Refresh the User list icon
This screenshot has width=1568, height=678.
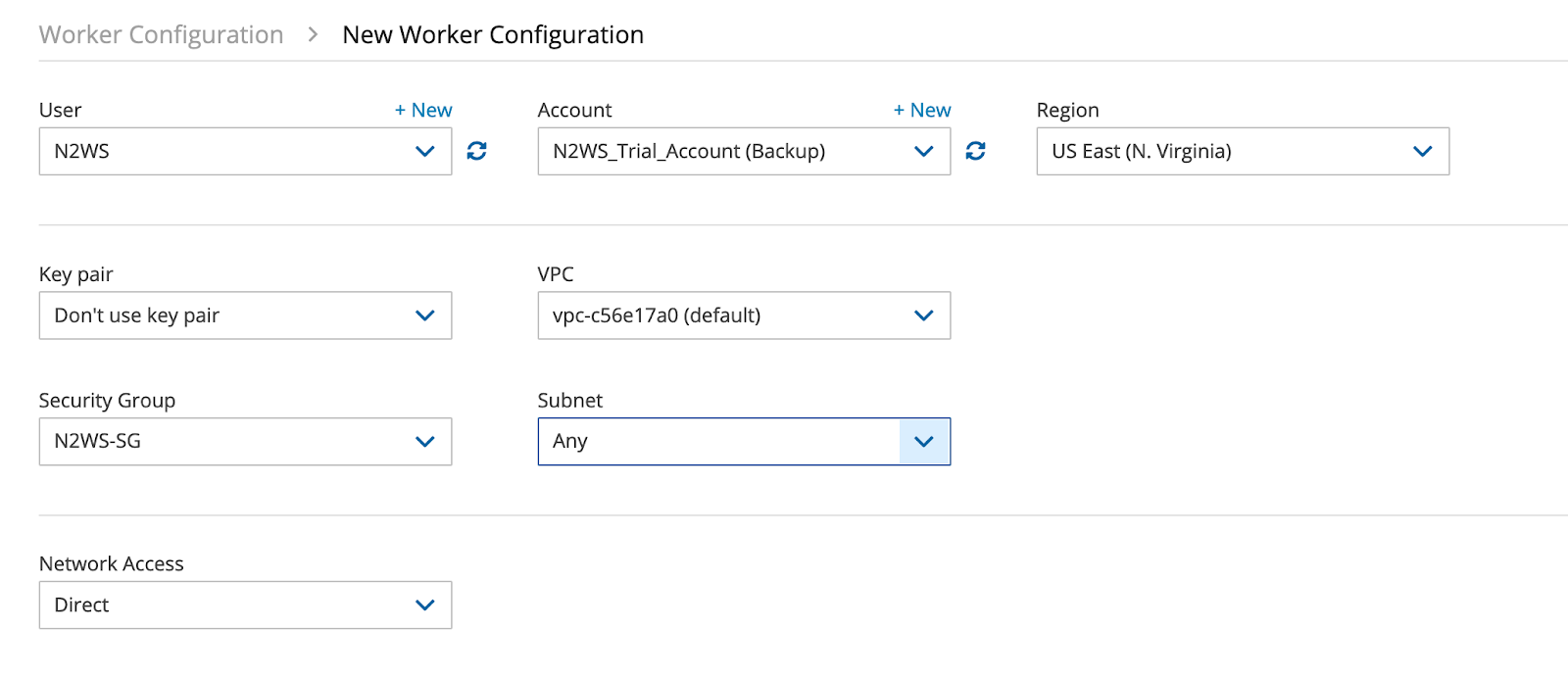[x=477, y=151]
